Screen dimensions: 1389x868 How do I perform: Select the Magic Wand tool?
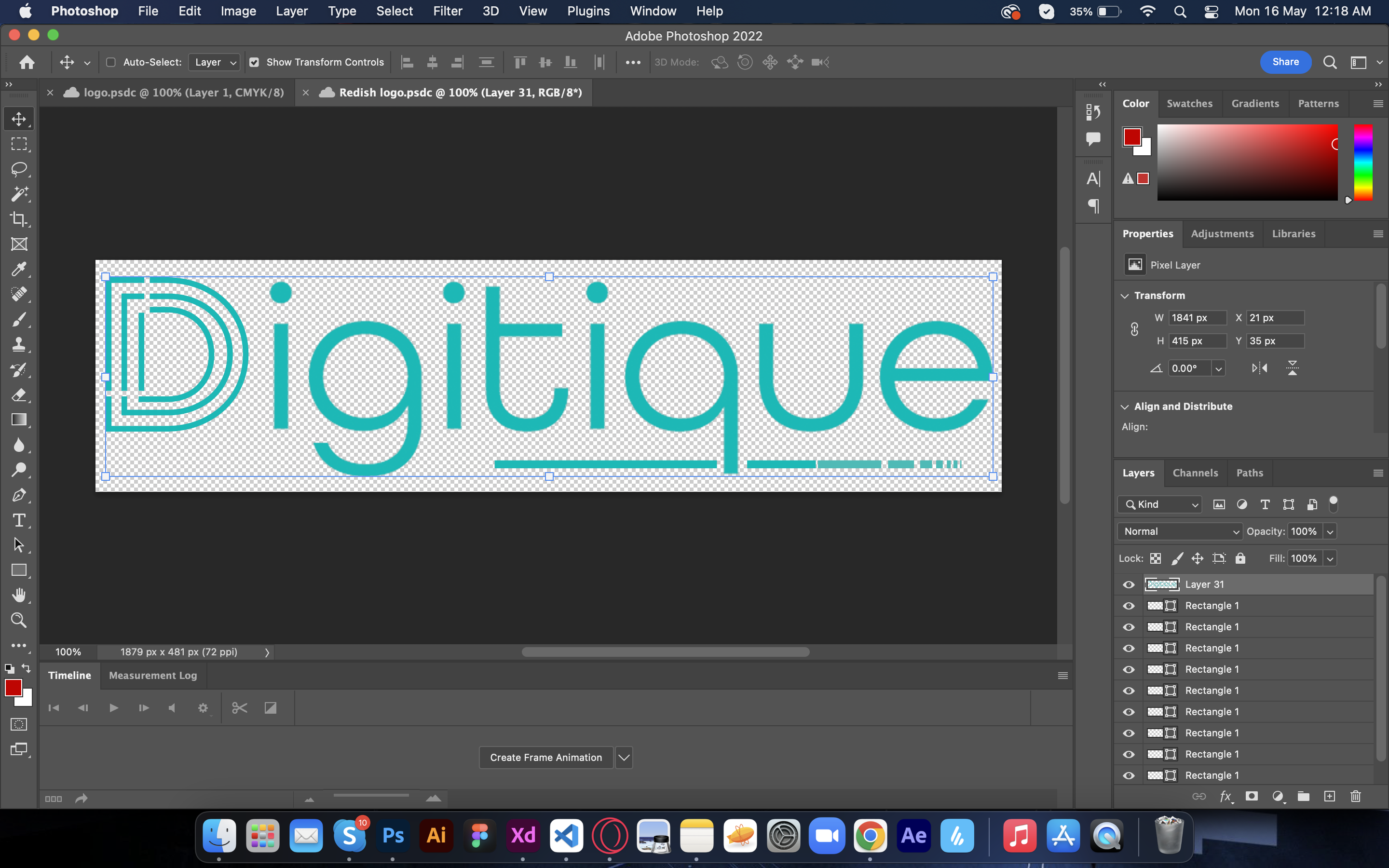(x=19, y=194)
